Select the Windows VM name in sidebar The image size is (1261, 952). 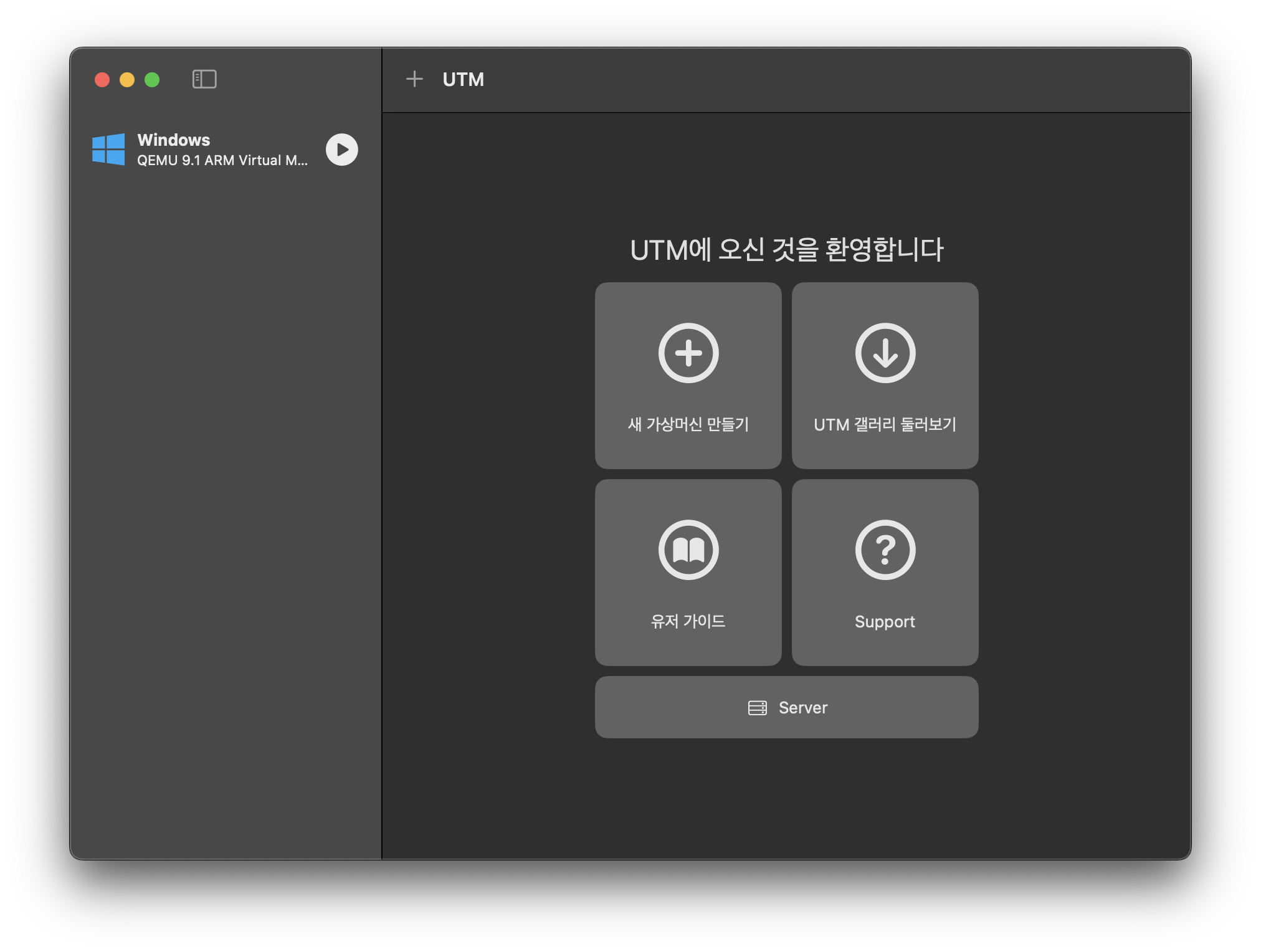(174, 140)
